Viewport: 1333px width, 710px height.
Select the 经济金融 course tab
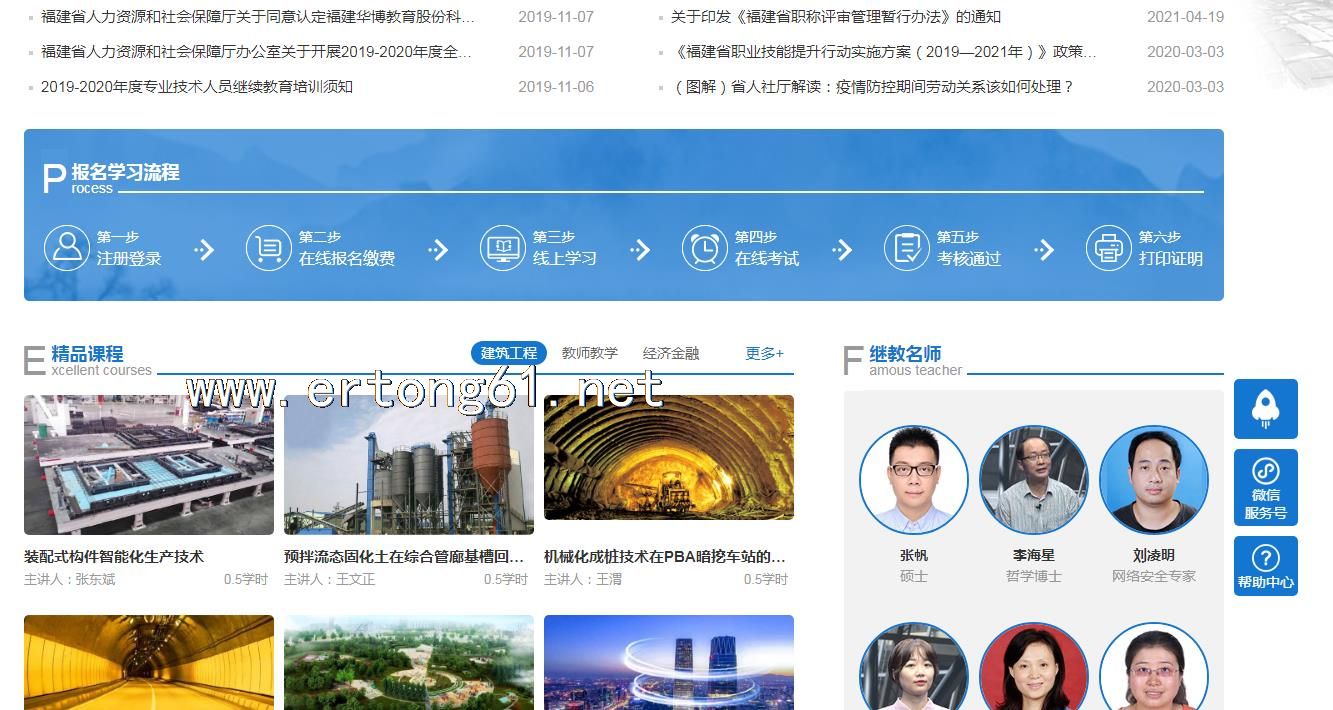click(x=671, y=353)
